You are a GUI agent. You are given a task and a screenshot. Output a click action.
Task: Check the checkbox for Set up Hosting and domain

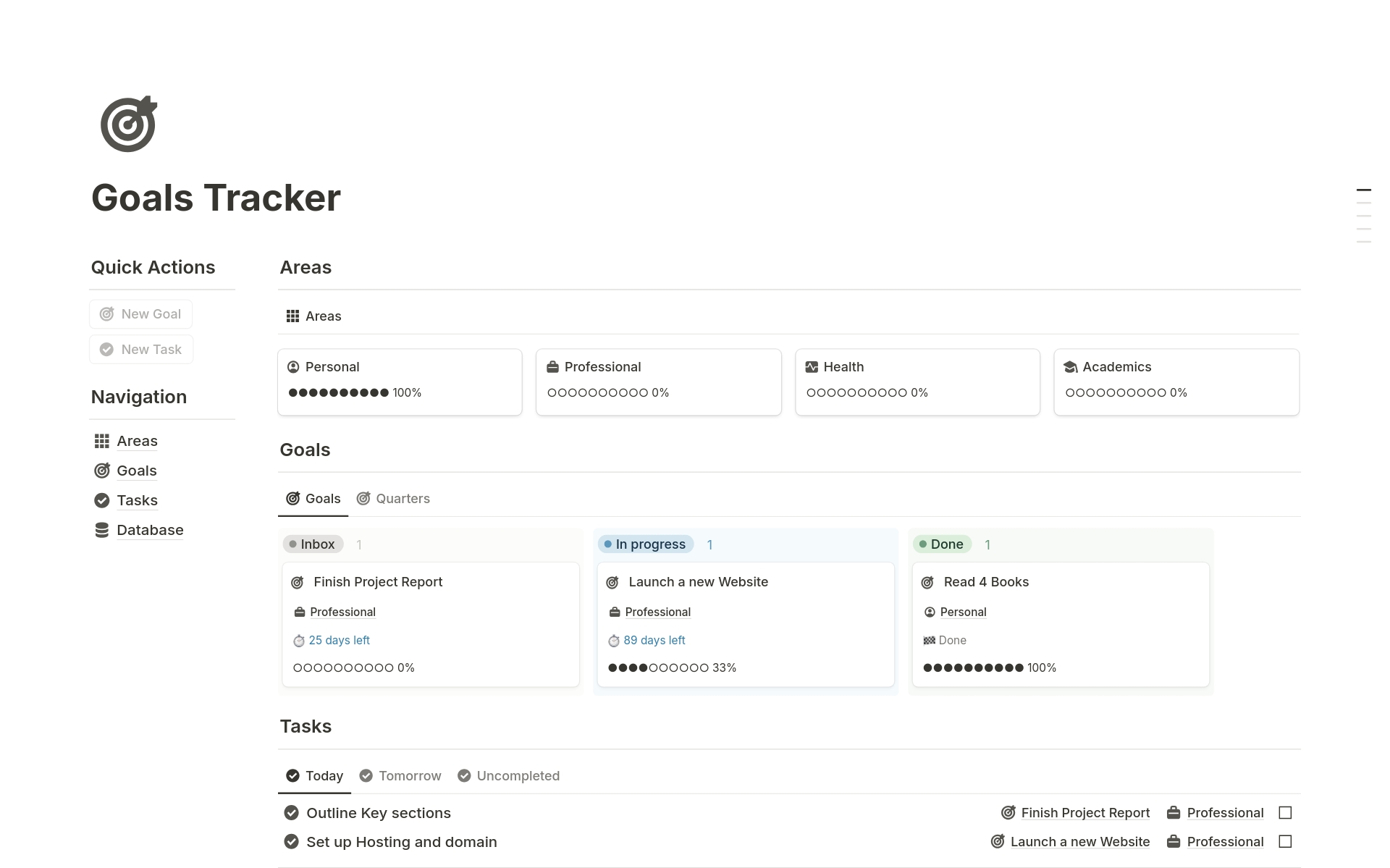tap(1285, 841)
